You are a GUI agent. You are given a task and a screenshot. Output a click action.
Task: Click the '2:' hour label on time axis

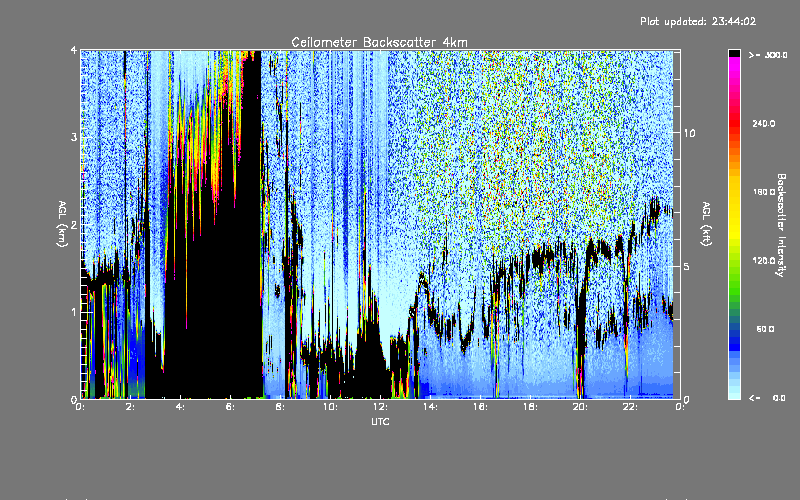point(130,407)
